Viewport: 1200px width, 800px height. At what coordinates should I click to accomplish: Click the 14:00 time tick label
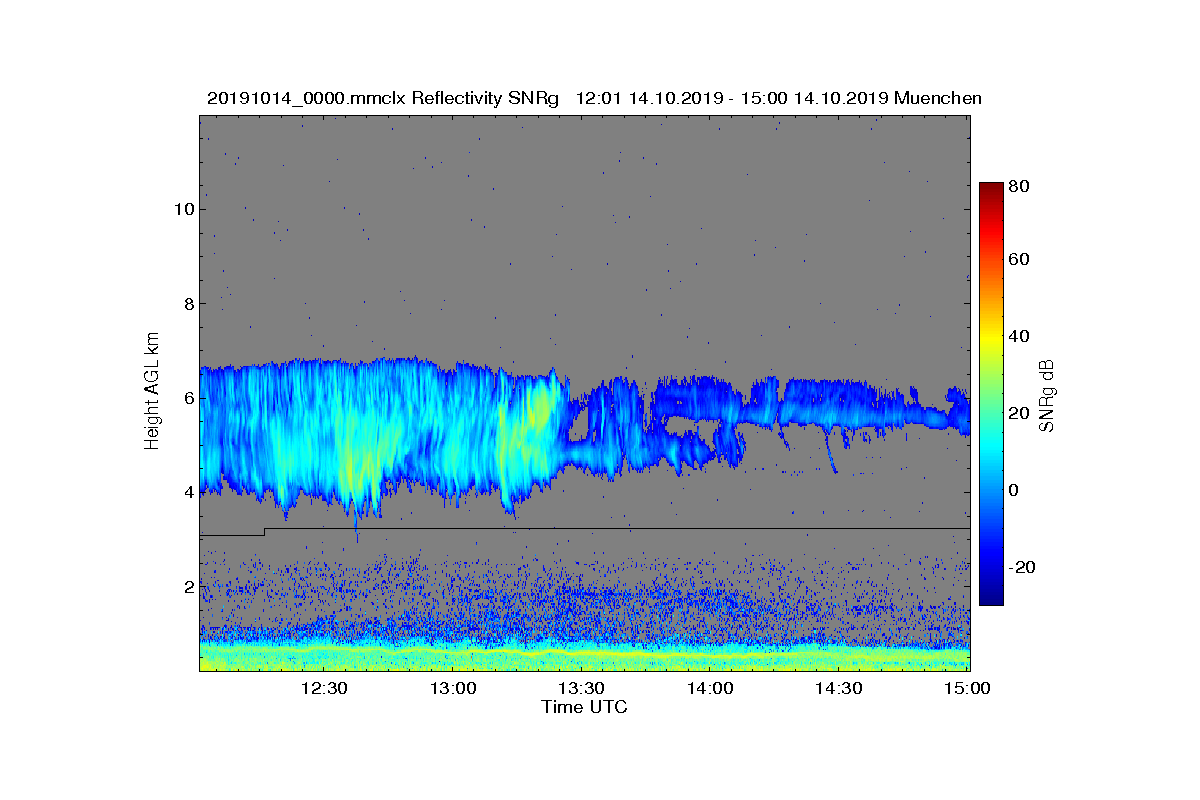[x=710, y=689]
